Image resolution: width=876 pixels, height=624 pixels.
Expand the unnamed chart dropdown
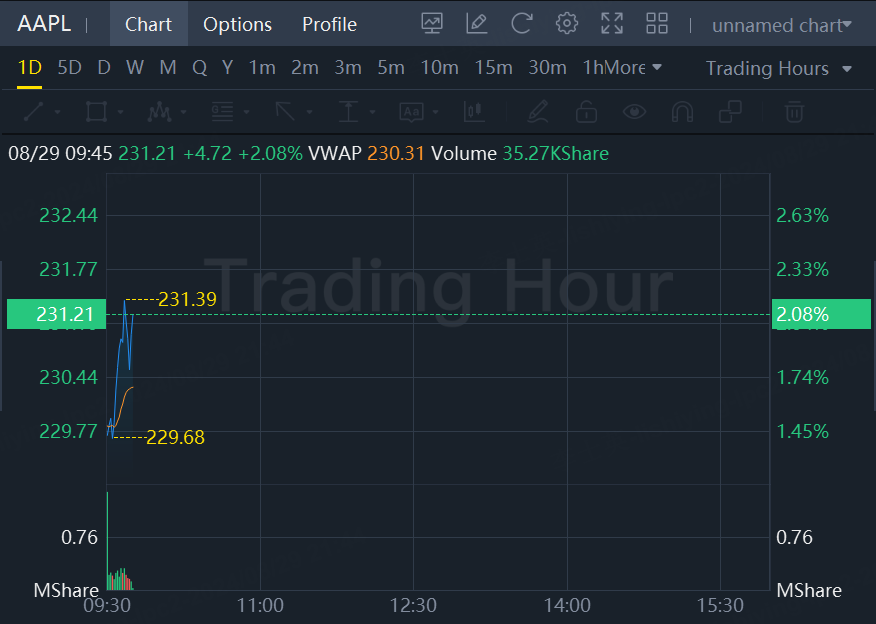(781, 25)
